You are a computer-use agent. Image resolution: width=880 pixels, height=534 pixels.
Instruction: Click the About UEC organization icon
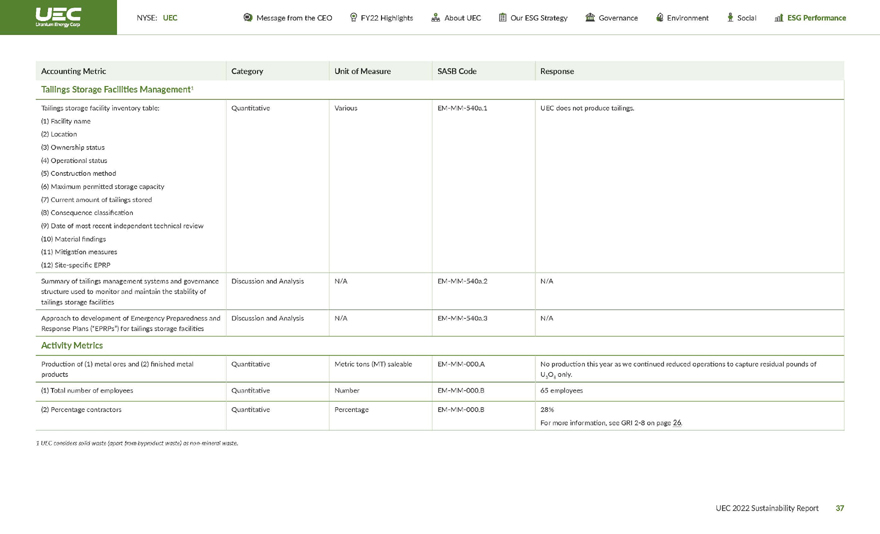point(435,18)
